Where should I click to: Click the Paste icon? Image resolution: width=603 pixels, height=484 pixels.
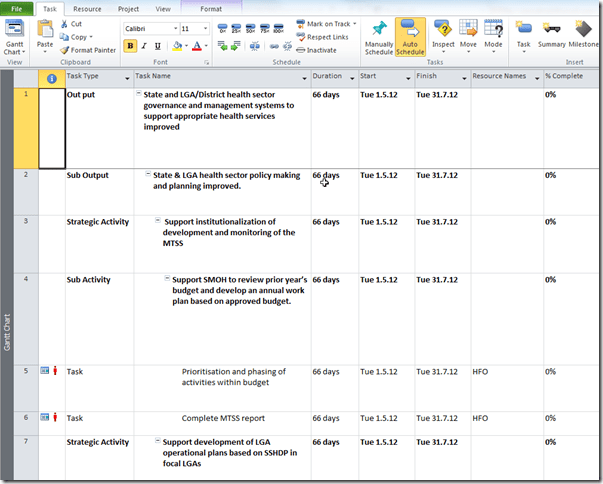point(45,34)
